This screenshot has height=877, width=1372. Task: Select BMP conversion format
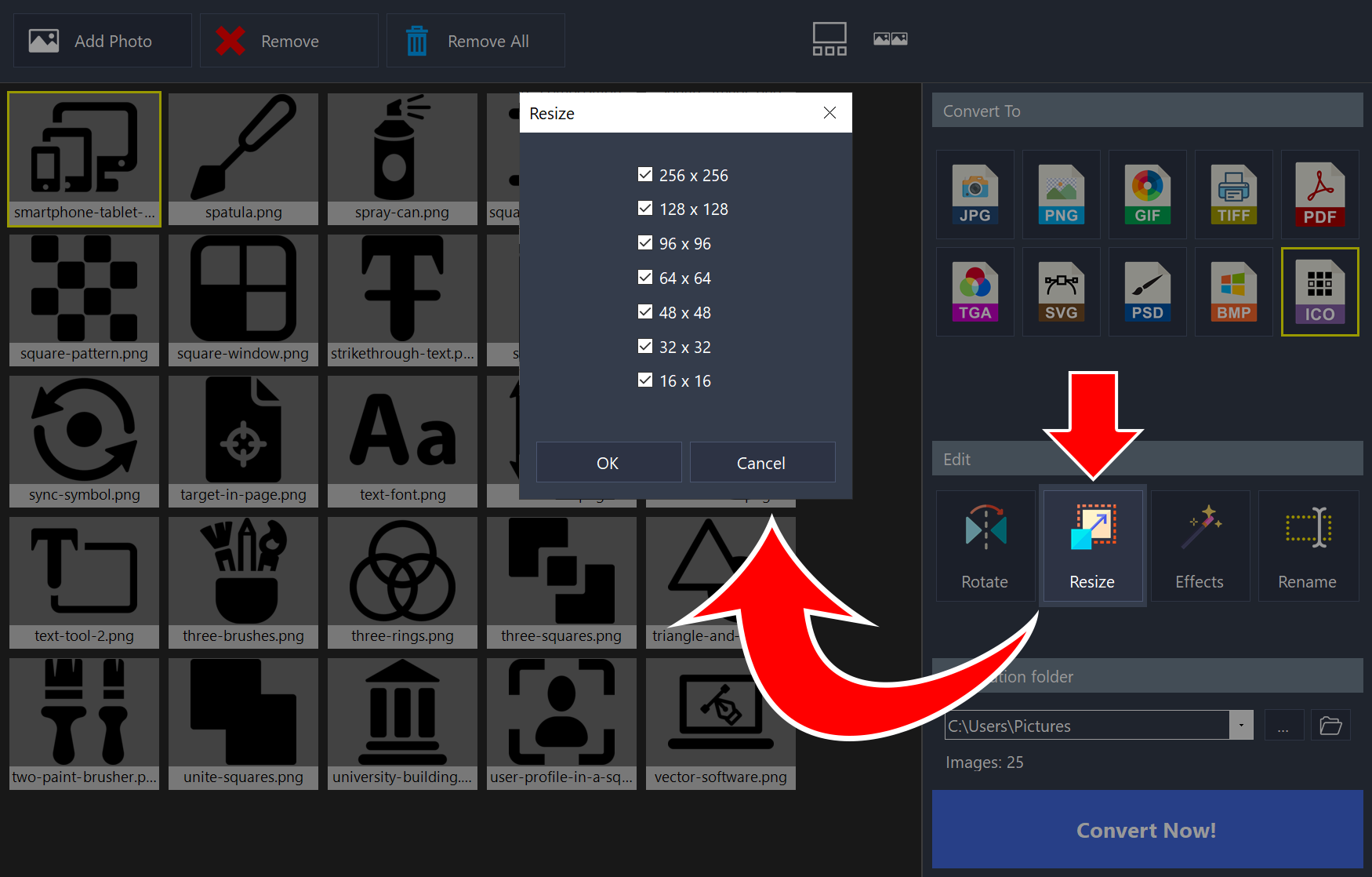pyautogui.click(x=1233, y=292)
